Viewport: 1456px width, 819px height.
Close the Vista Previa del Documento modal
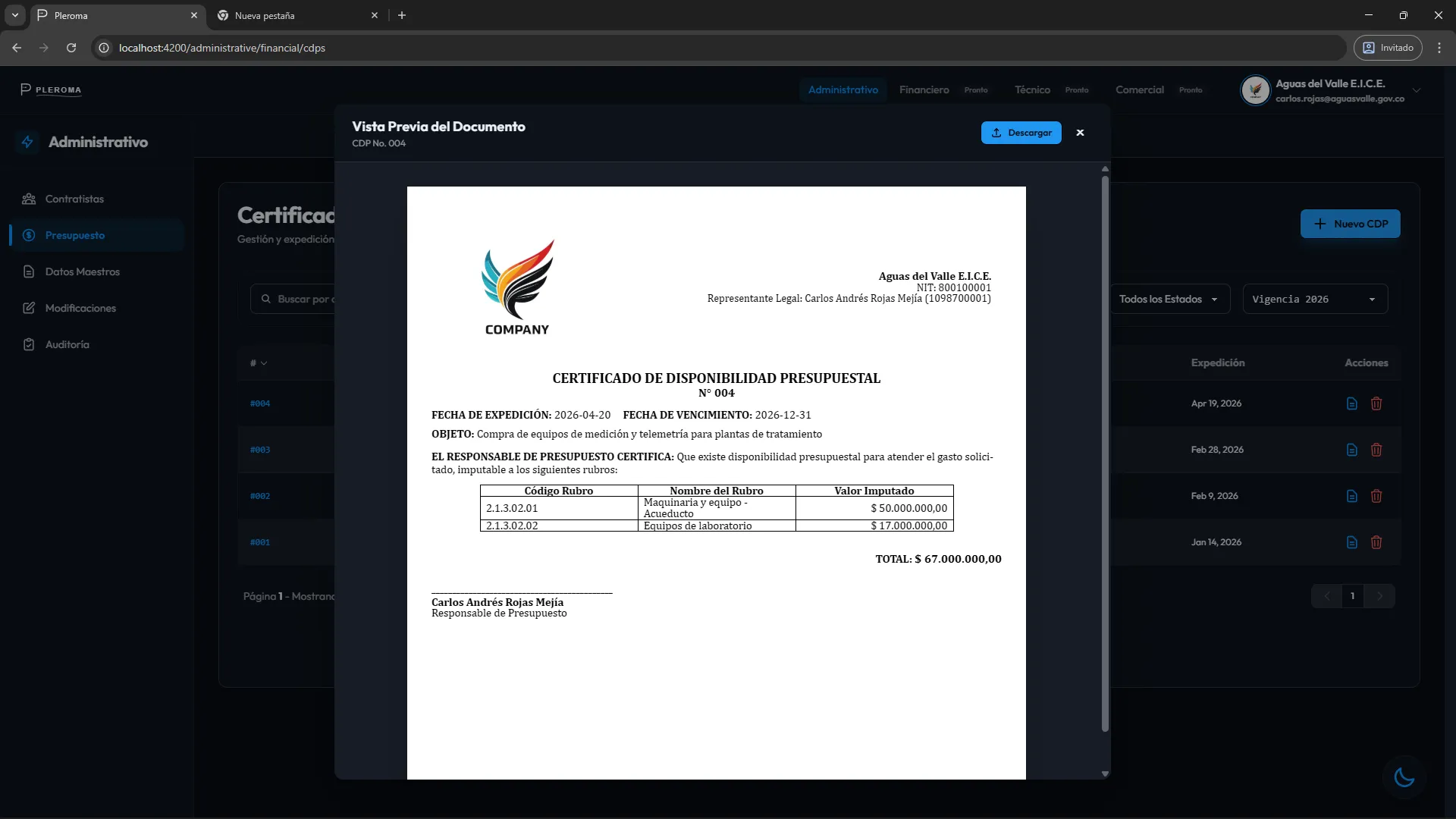(1080, 133)
